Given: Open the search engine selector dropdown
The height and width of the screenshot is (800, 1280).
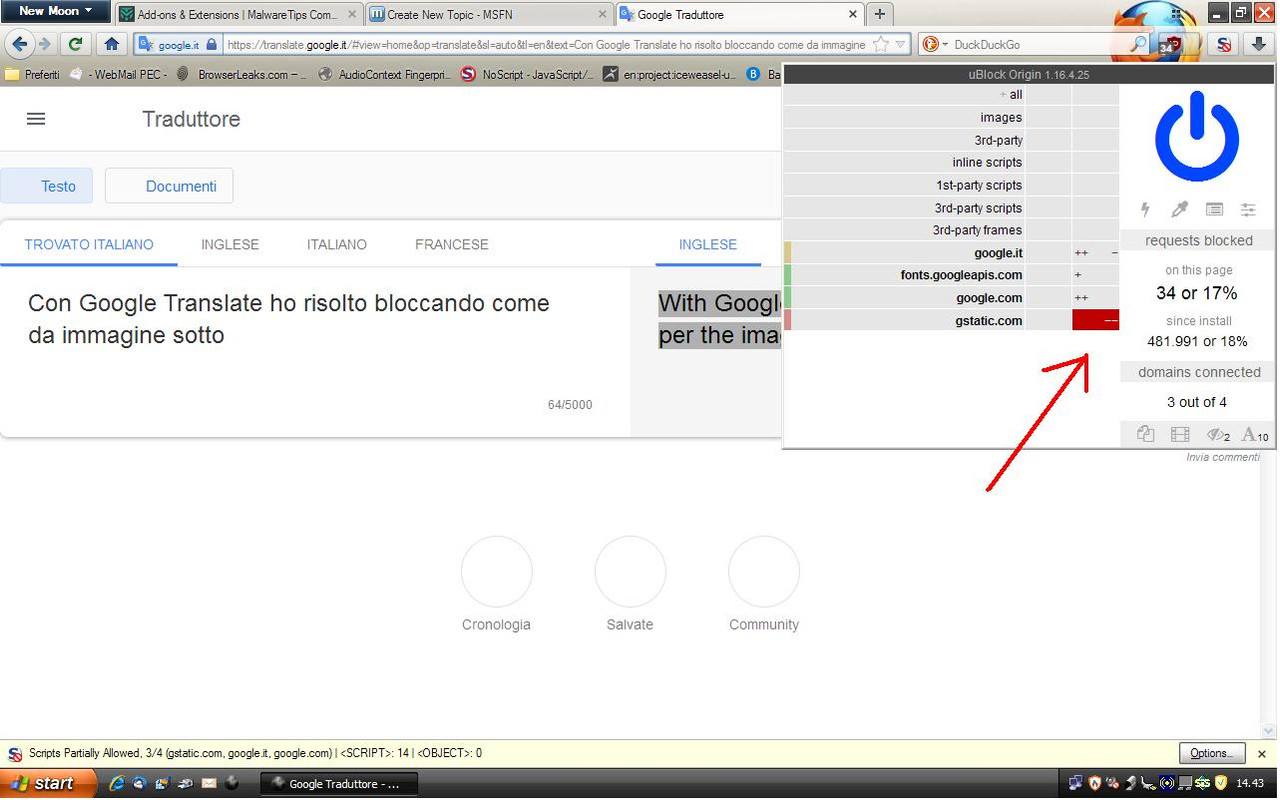Looking at the screenshot, I should pos(935,45).
